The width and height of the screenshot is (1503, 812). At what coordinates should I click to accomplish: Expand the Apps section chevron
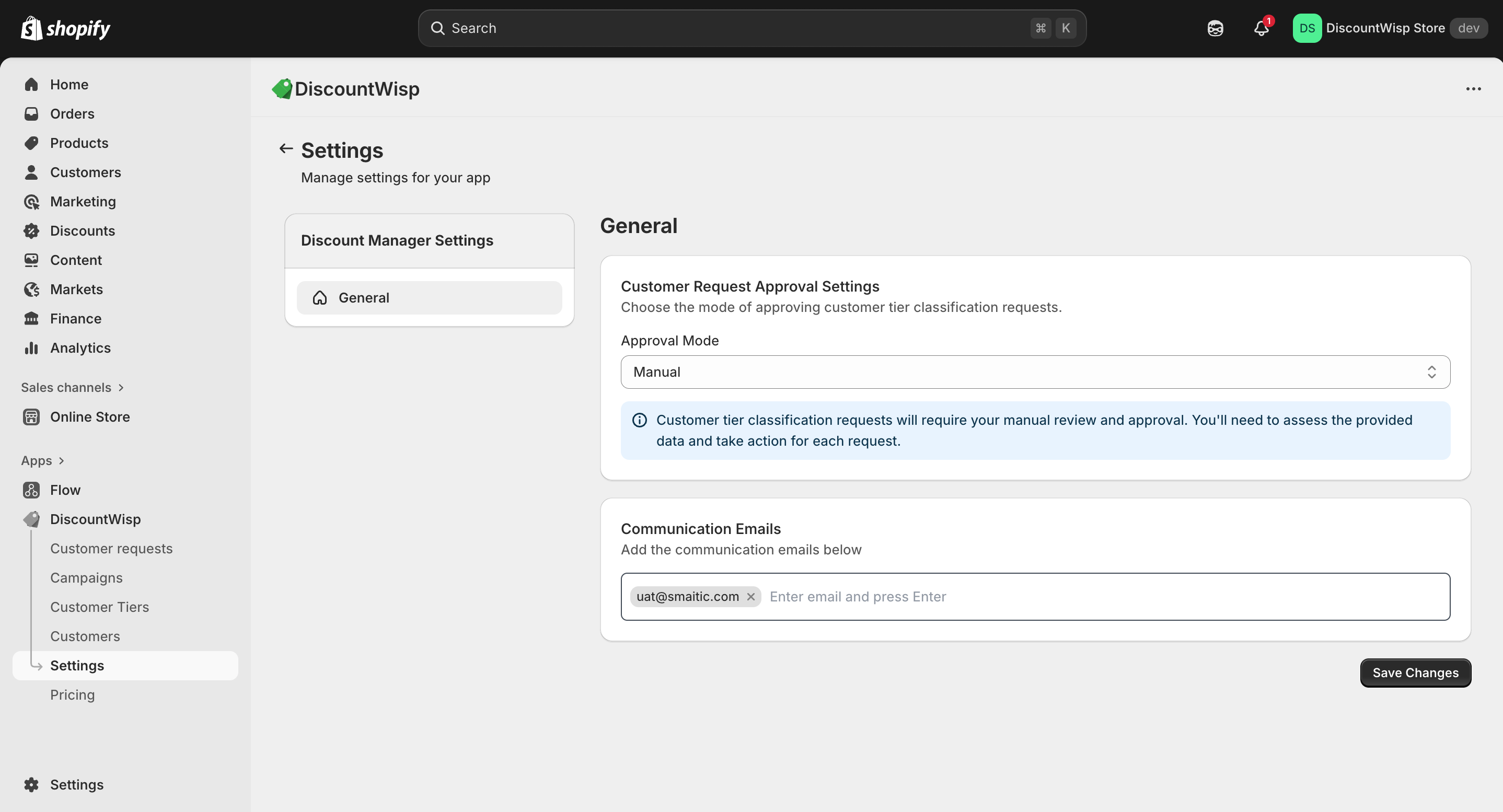click(x=61, y=461)
